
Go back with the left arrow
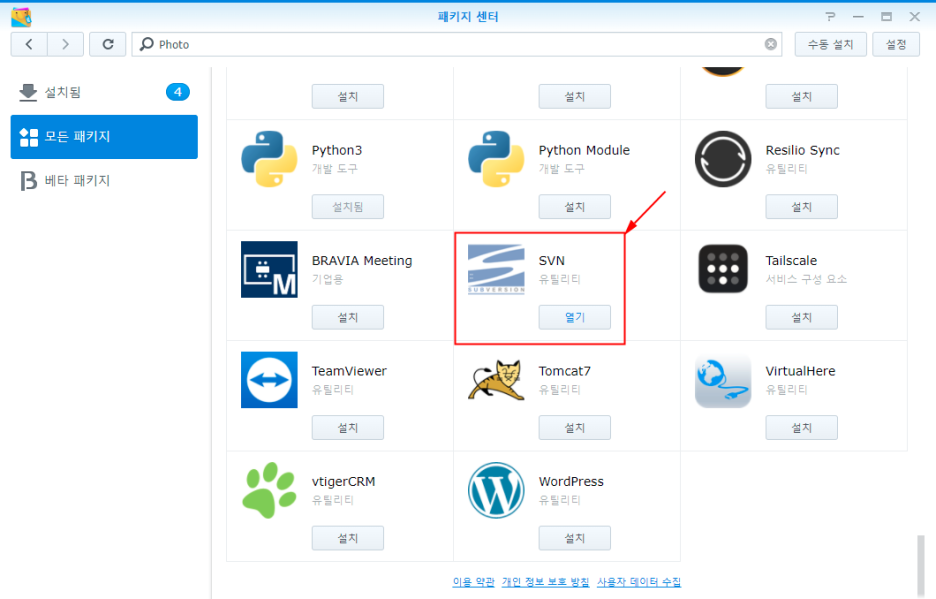29,44
